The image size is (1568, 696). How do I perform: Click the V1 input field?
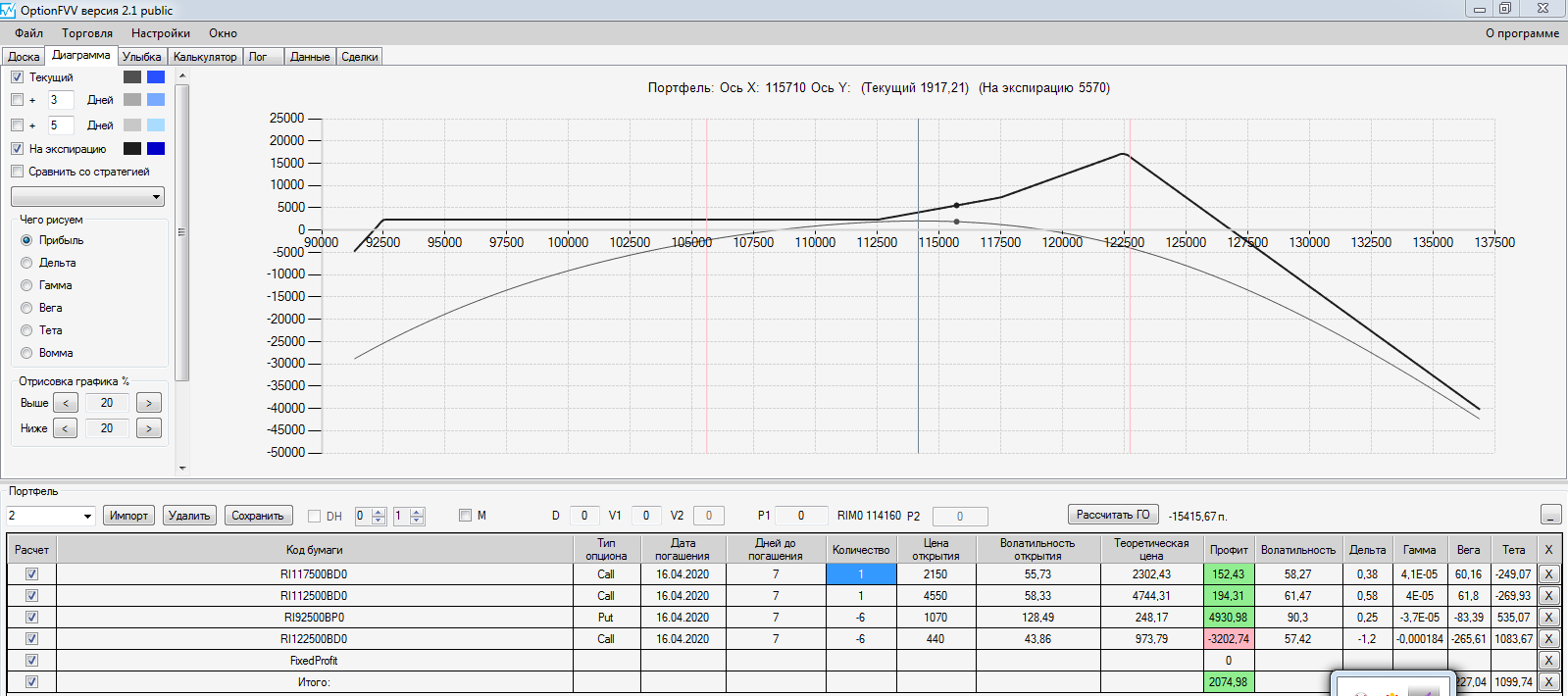[x=646, y=516]
